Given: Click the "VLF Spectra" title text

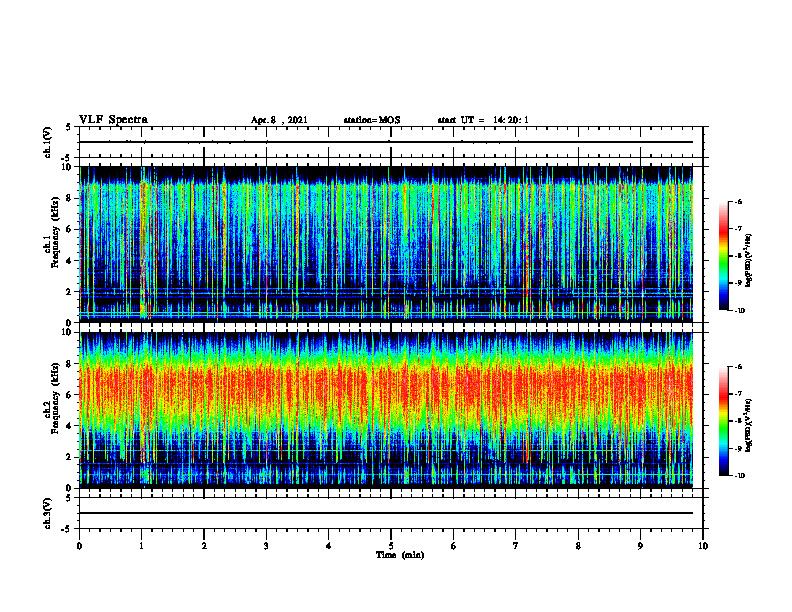Looking at the screenshot, I should click(x=113, y=120).
